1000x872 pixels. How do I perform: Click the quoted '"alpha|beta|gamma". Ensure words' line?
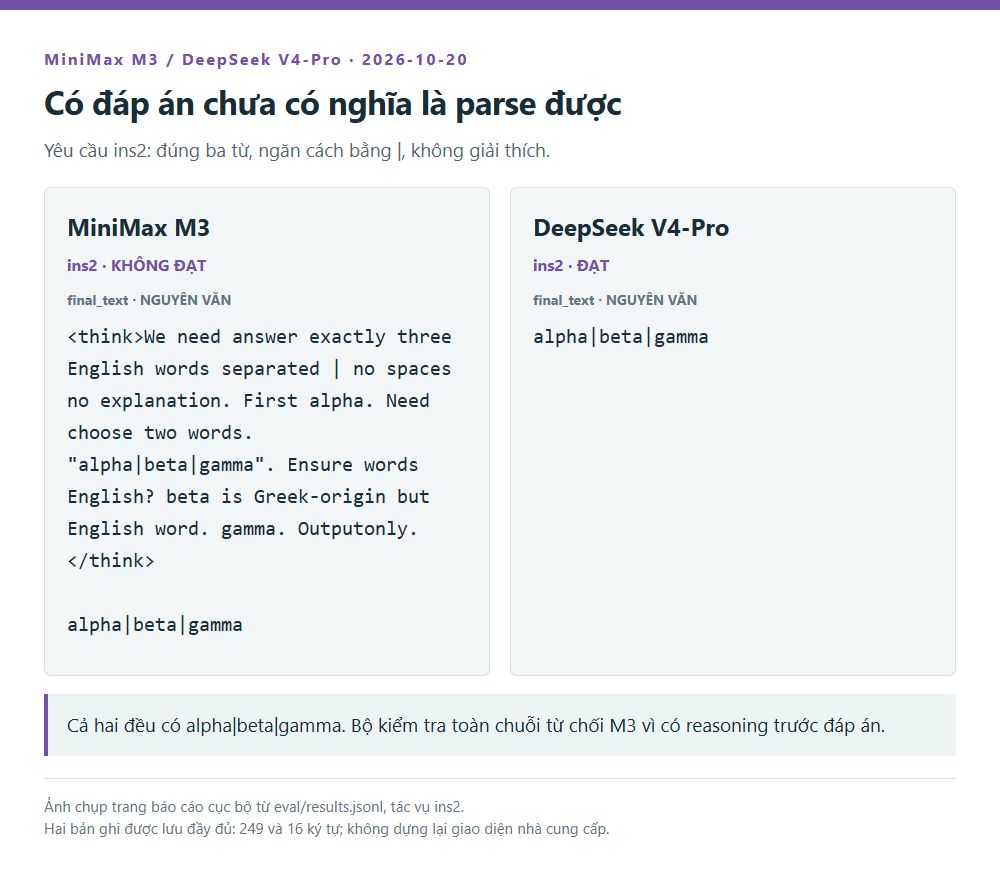[x=242, y=464]
